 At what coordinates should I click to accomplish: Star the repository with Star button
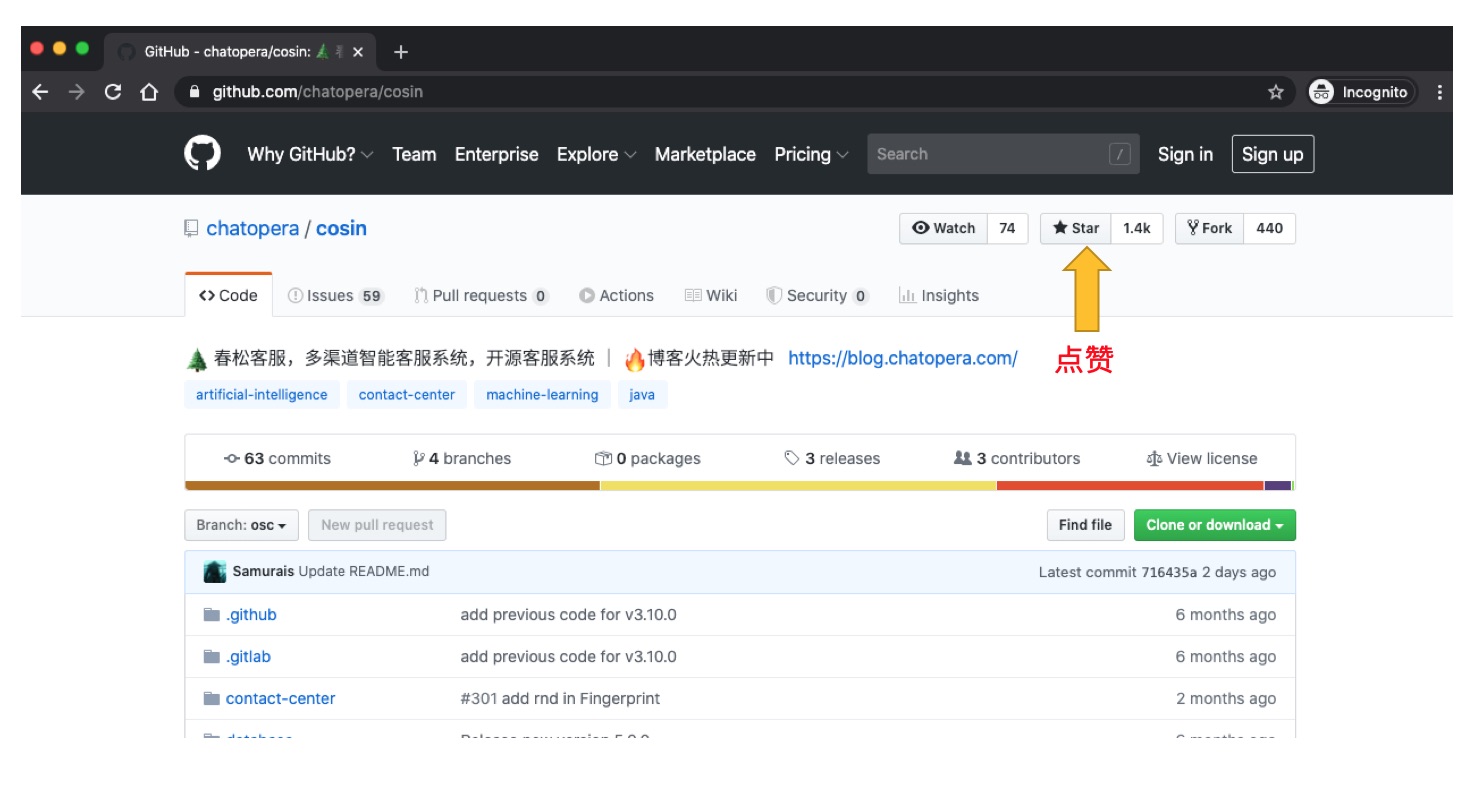[x=1076, y=228]
